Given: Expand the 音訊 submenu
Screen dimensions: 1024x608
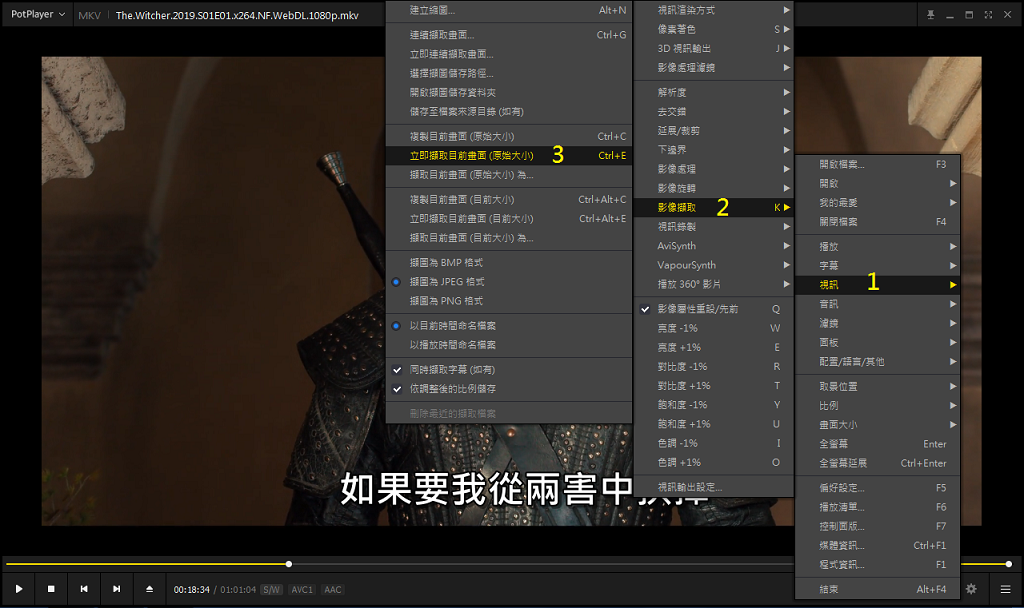Looking at the screenshot, I should click(x=878, y=304).
